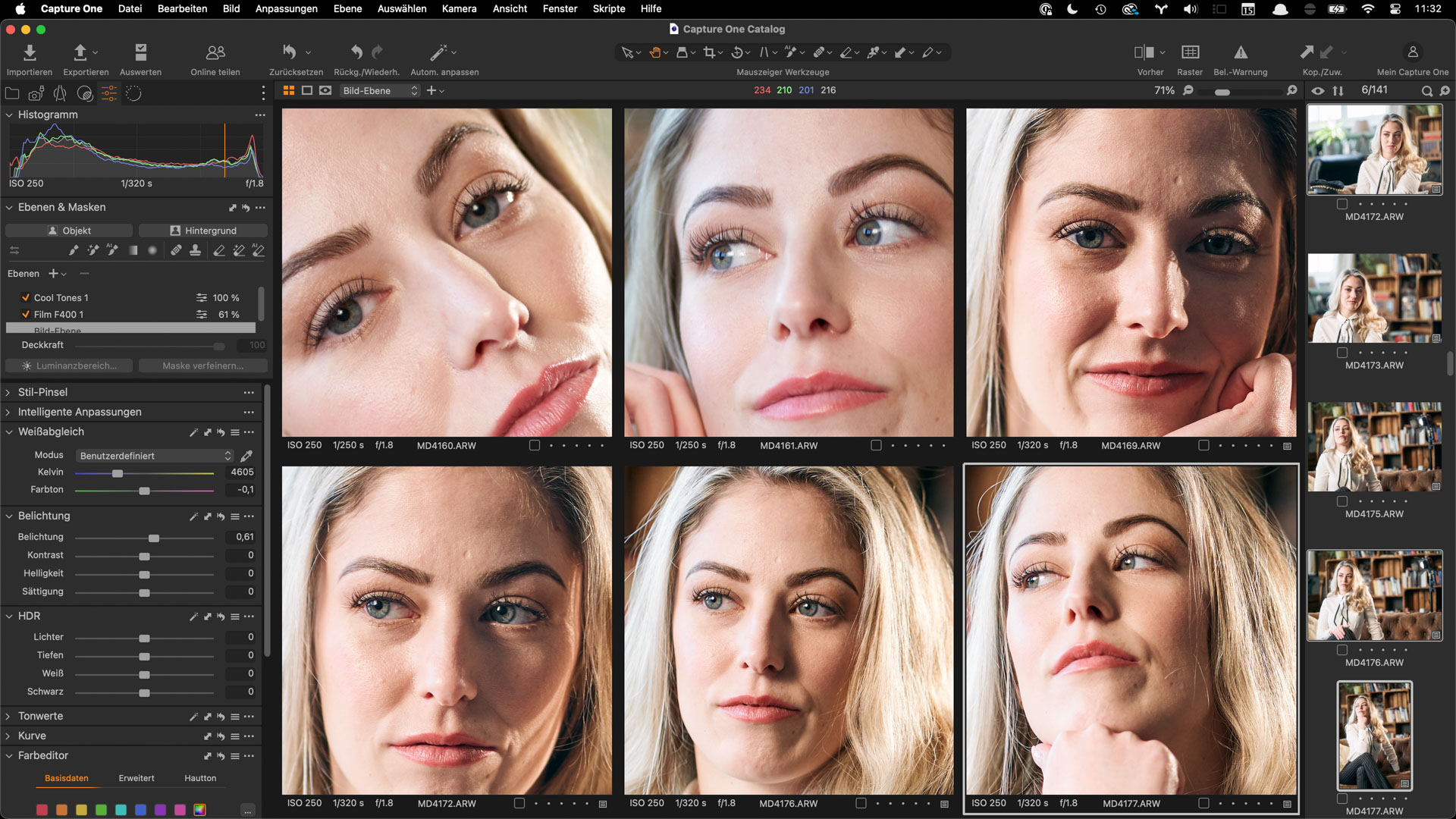Open the camera capture tool tab
Screen dimensions: 1456x819
36,93
